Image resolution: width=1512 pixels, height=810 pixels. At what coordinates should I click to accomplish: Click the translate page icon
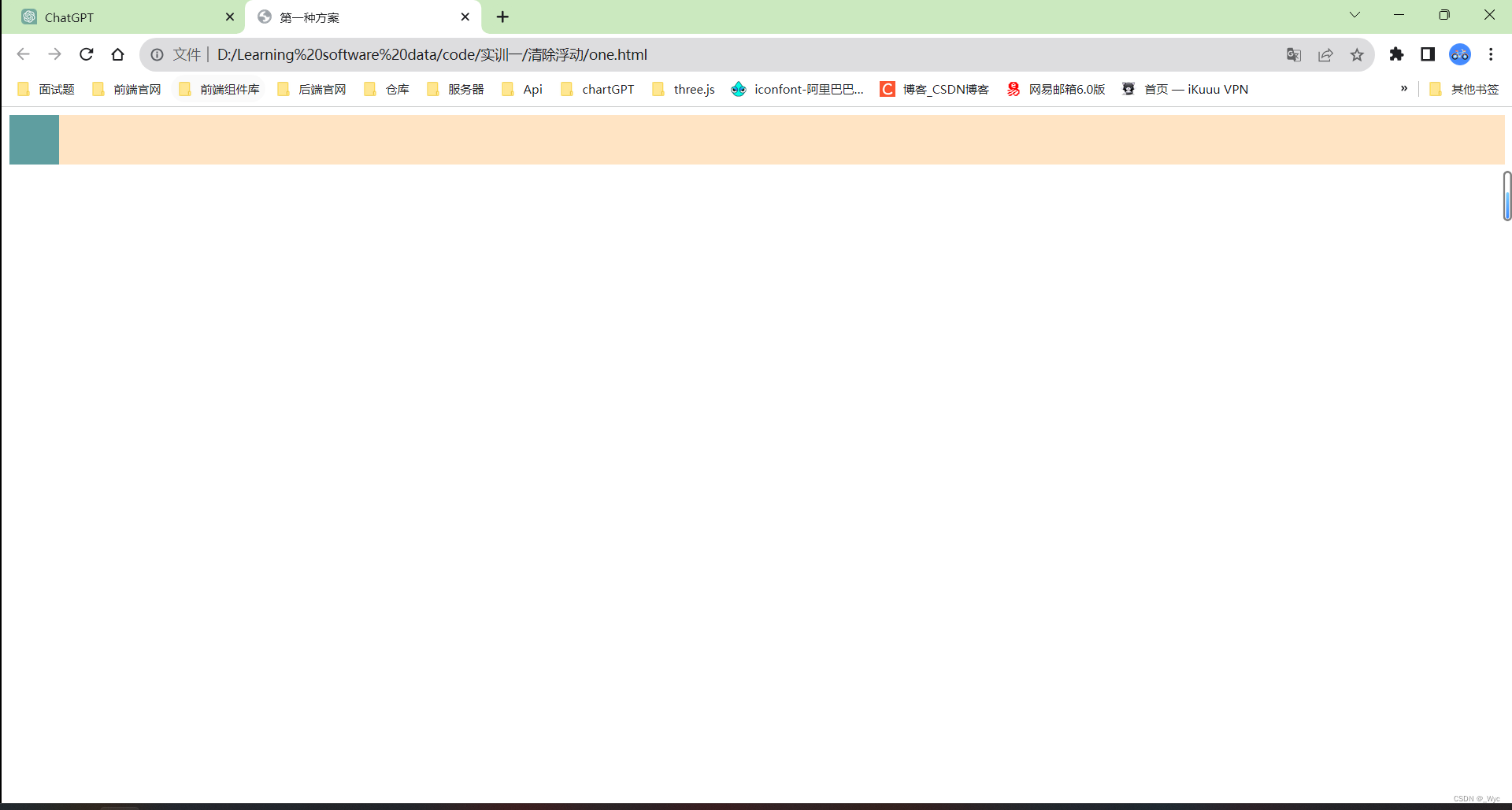coord(1294,54)
